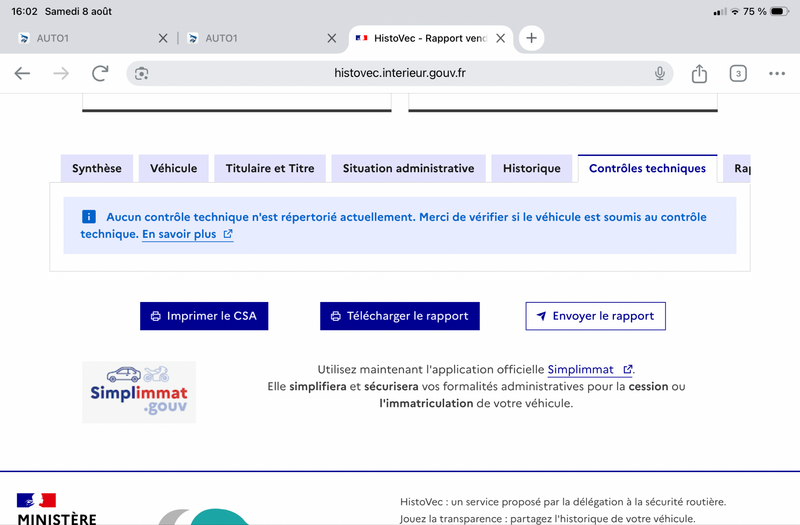Click the forward navigation arrow
This screenshot has width=800, height=525.
coord(61,73)
